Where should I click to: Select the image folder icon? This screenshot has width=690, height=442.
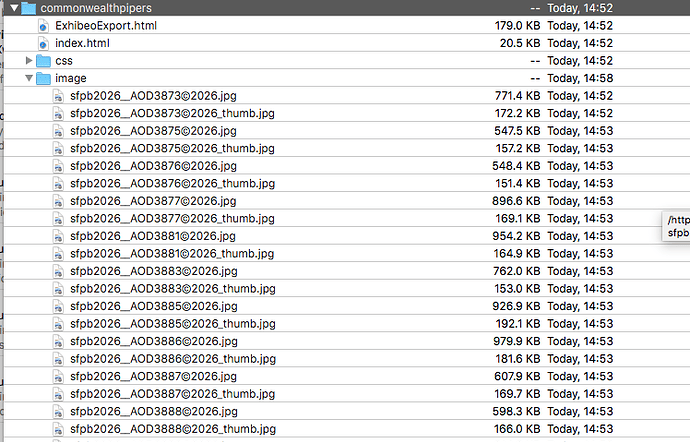click(x=43, y=78)
